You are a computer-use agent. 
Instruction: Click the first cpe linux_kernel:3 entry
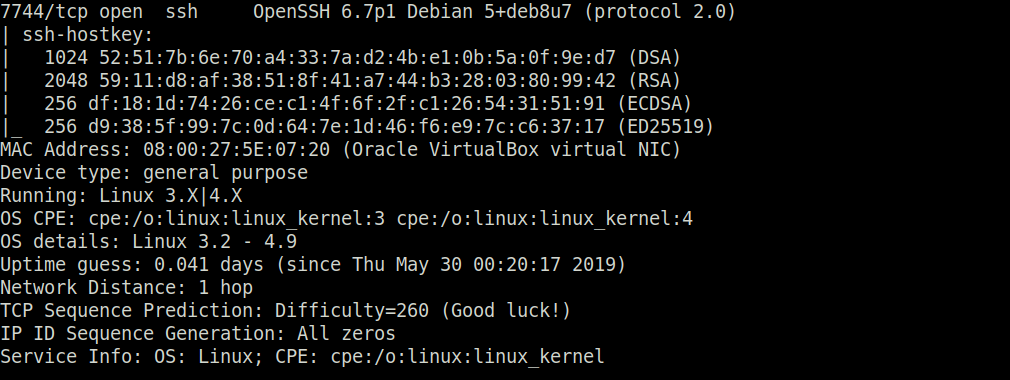[x=236, y=219]
